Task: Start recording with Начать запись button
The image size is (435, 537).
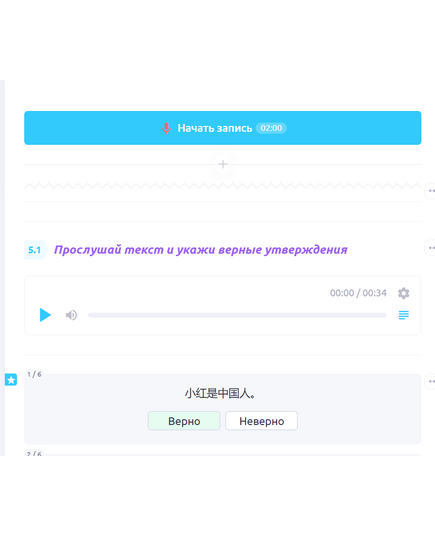Action: (x=223, y=128)
